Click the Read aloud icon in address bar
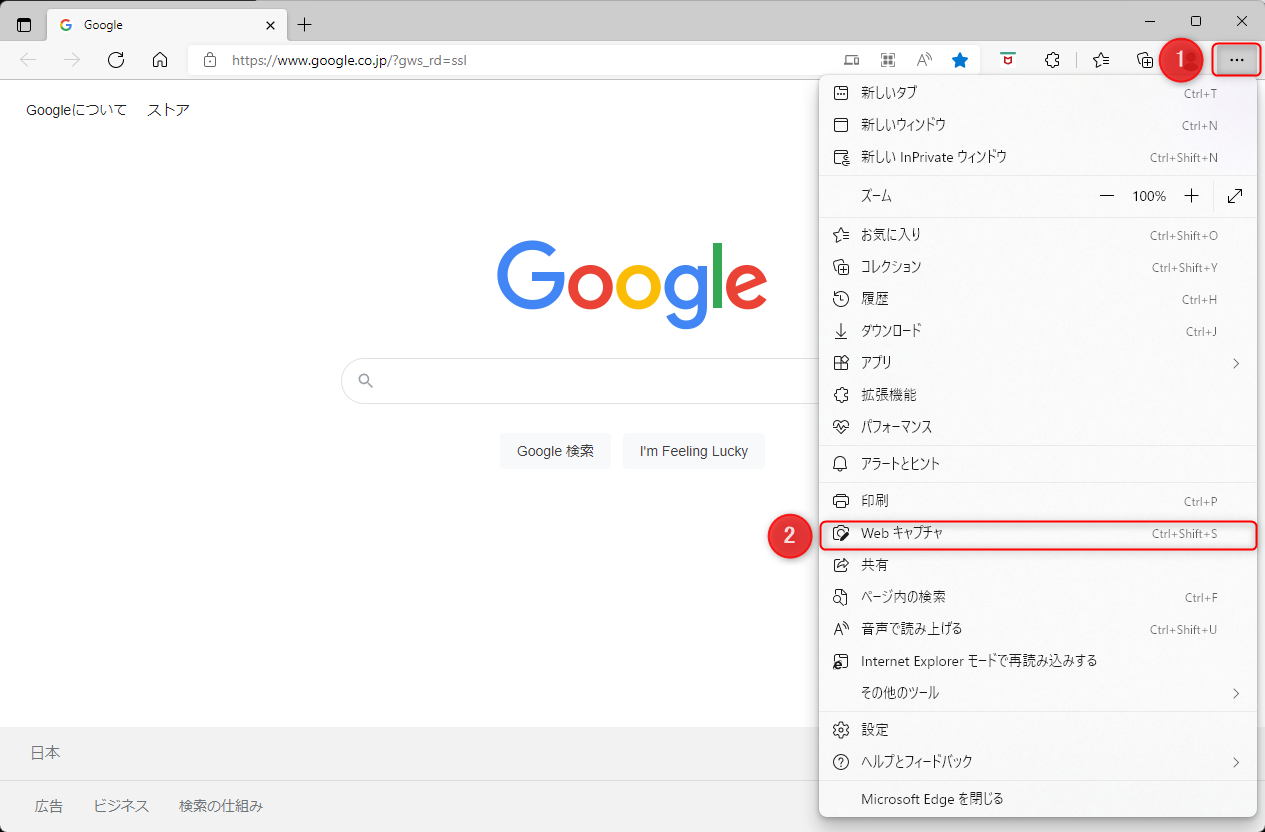This screenshot has height=832, width=1265. pyautogui.click(x=924, y=60)
